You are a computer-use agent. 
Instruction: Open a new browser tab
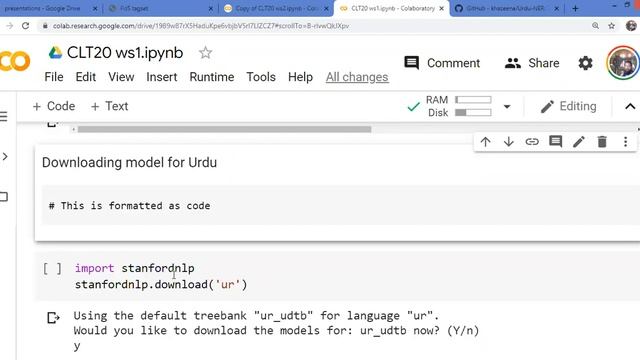[x=575, y=8]
